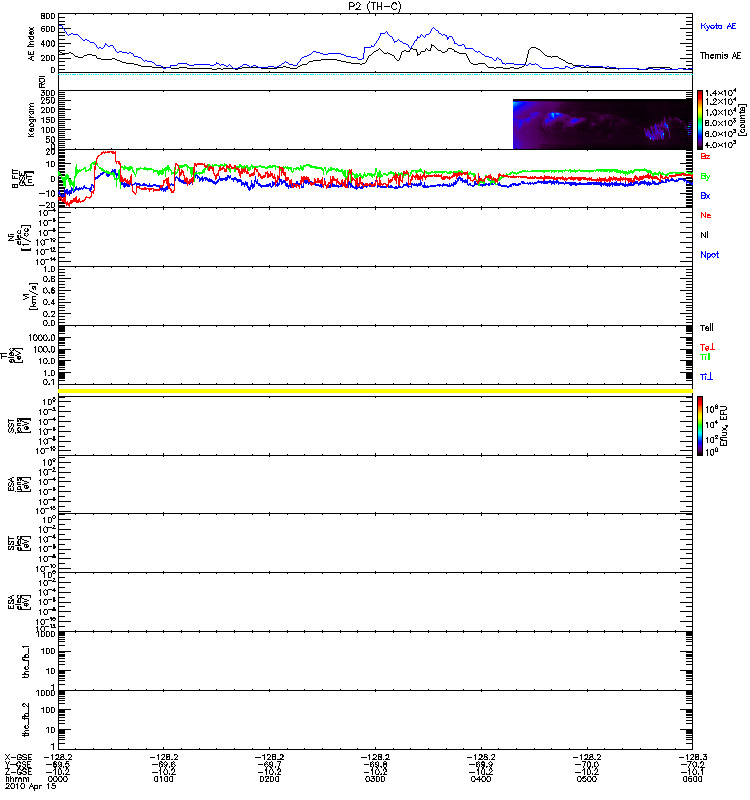750x800 pixels.
Task: Click the black 'Themis AE' legend label
Action: [x=720, y=56]
